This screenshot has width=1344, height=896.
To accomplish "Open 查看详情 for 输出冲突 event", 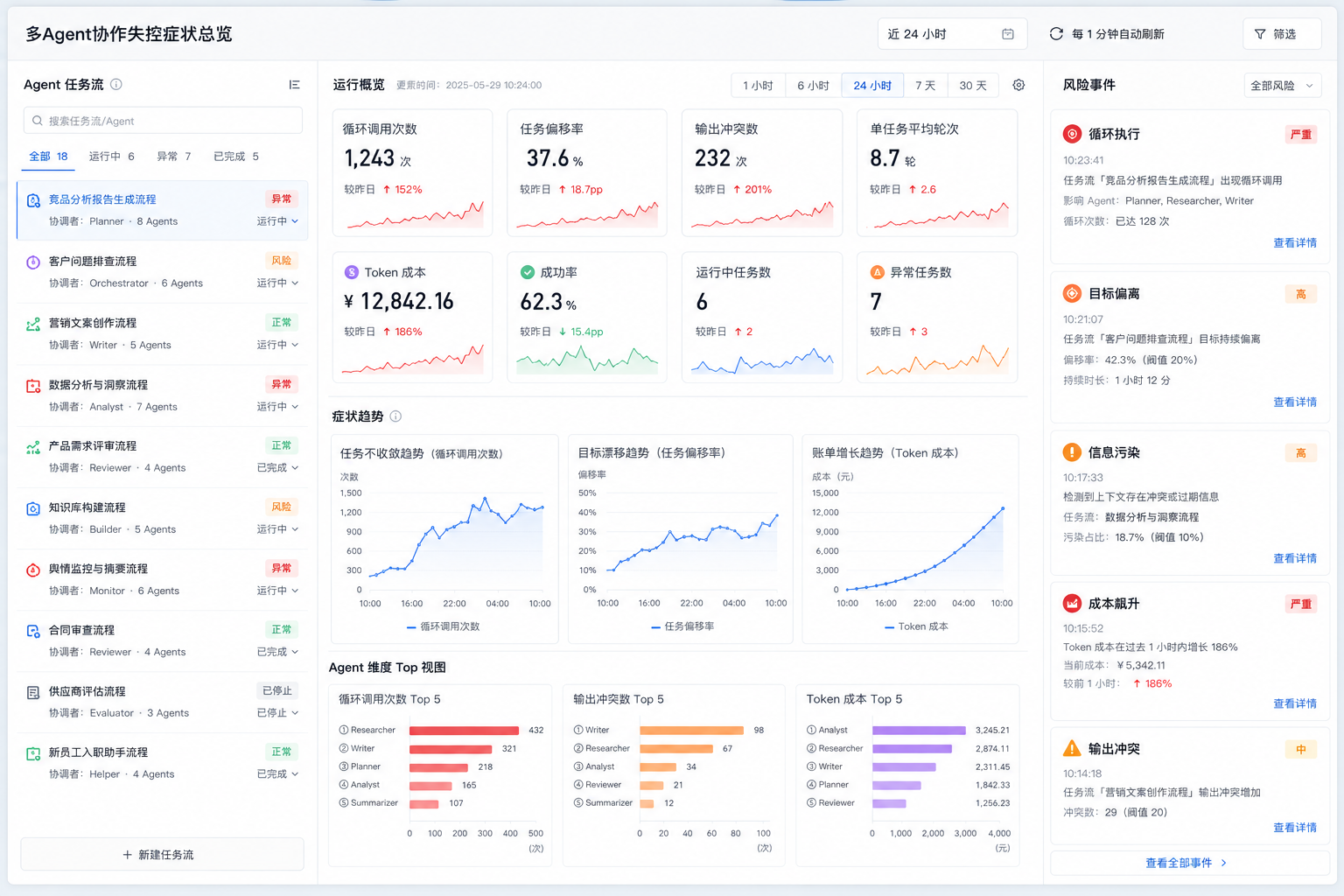I will coord(1295,828).
